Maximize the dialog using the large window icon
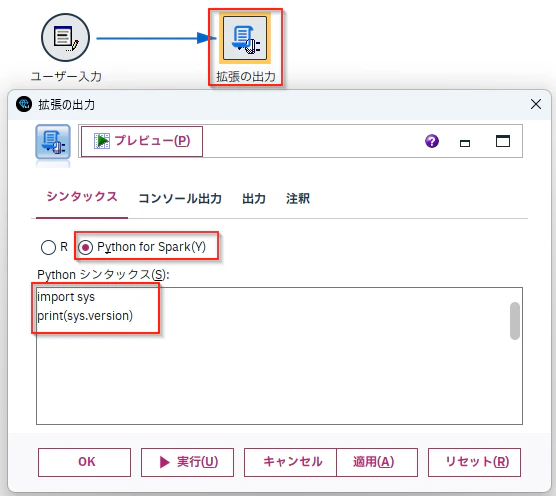The height and width of the screenshot is (496, 556). pos(503,141)
